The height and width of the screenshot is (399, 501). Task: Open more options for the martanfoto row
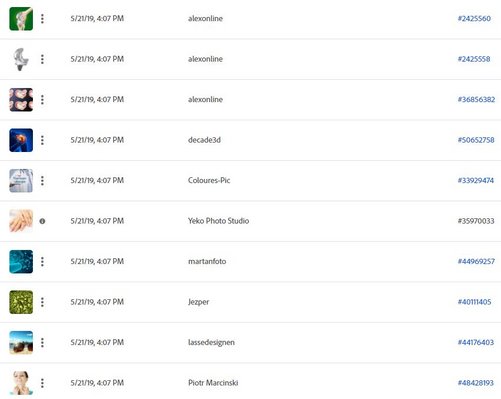point(42,262)
